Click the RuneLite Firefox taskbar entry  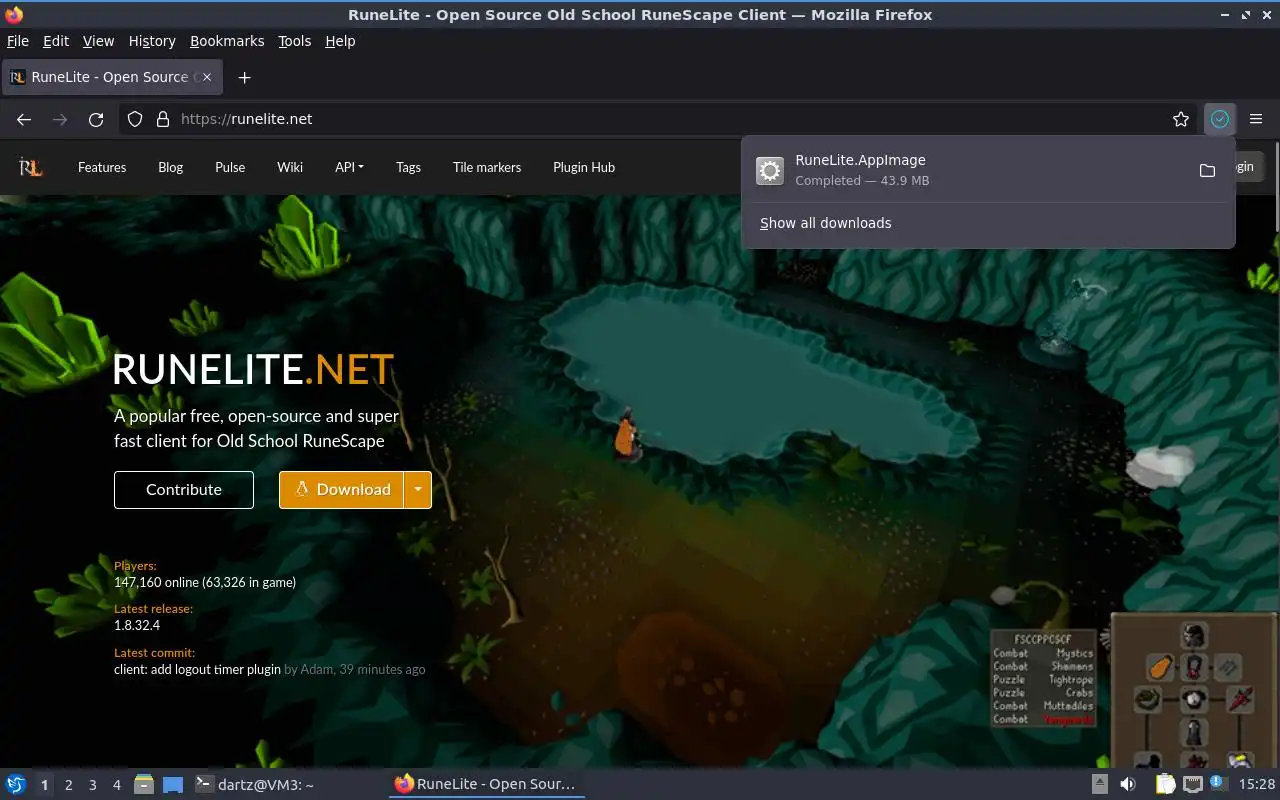487,784
